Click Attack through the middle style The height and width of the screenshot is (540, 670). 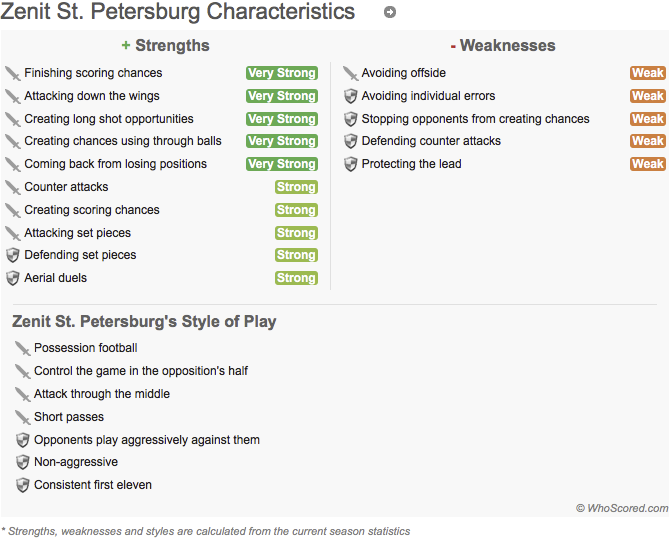click(102, 394)
